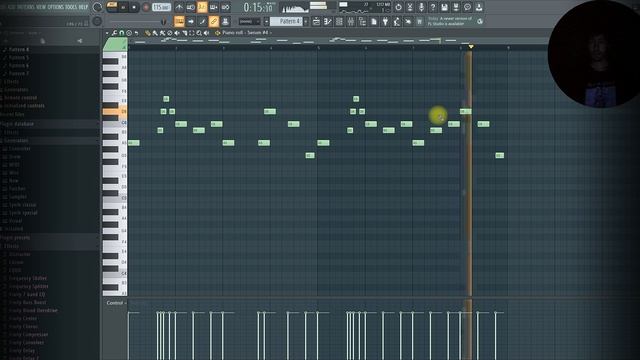Click the multilink controllers icon
Image resolution: width=640 pixels, height=360 pixels.
click(x=225, y=21)
